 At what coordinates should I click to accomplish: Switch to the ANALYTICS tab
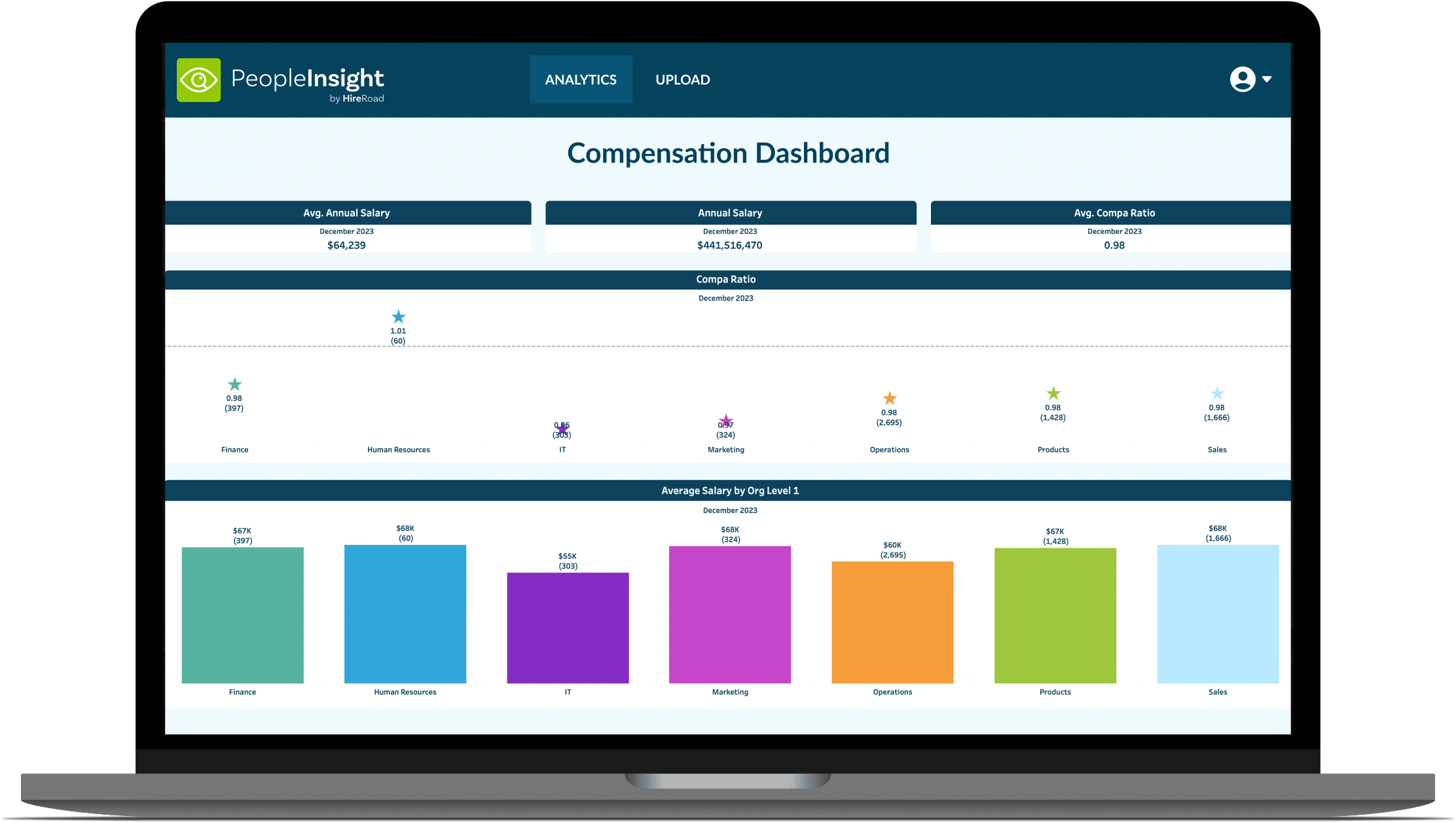(x=581, y=79)
